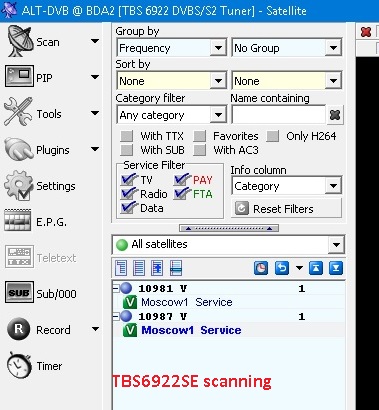
Task: Open the Record menu arrow
Action: tap(95, 329)
